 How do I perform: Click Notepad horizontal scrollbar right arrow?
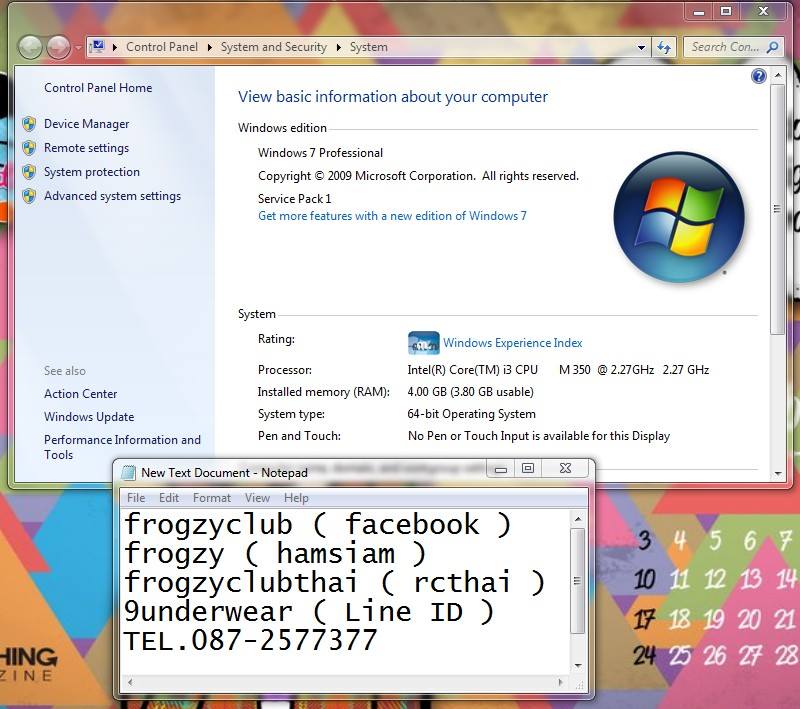pyautogui.click(x=561, y=682)
